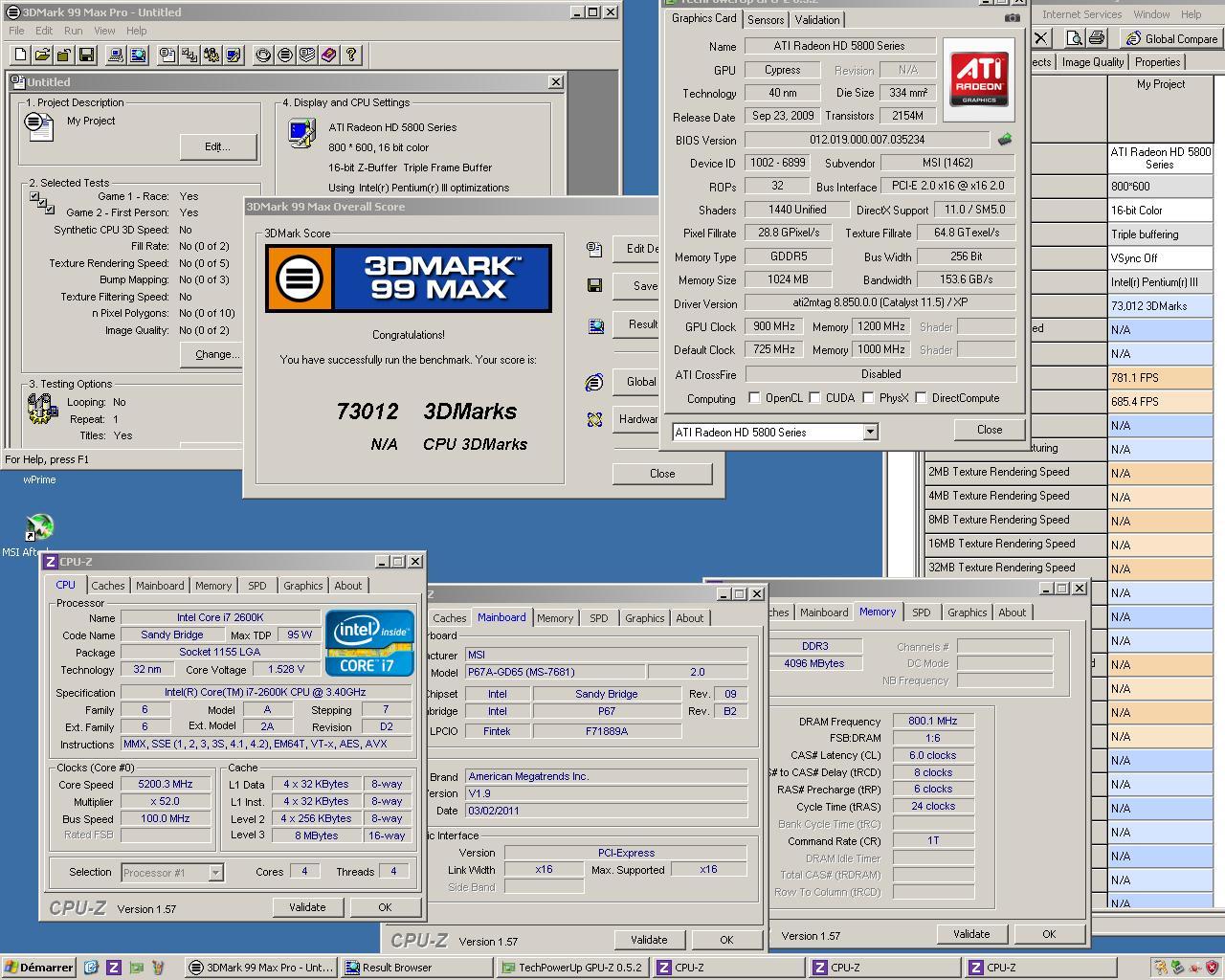Click Global Compare button in Result Browser

point(1172,38)
